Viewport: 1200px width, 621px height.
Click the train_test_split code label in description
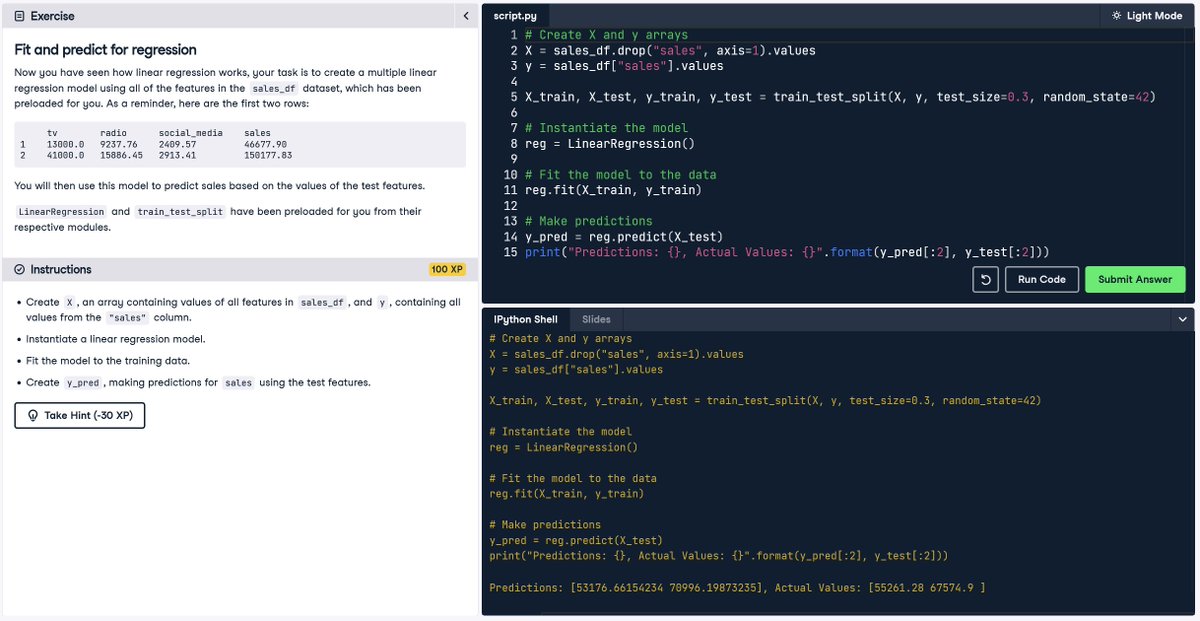click(180, 212)
